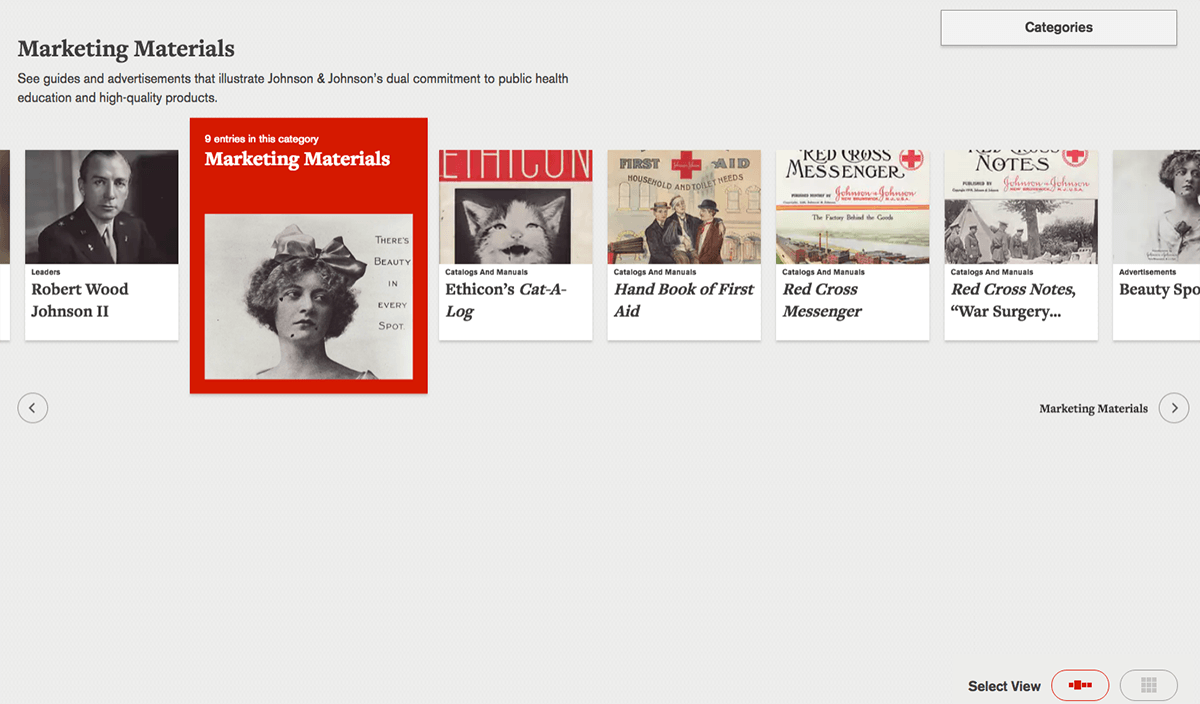Screen dimensions: 1200x704
Task: Click 'Catalogs And Manuals' label above Ethicon title
Action: point(487,272)
